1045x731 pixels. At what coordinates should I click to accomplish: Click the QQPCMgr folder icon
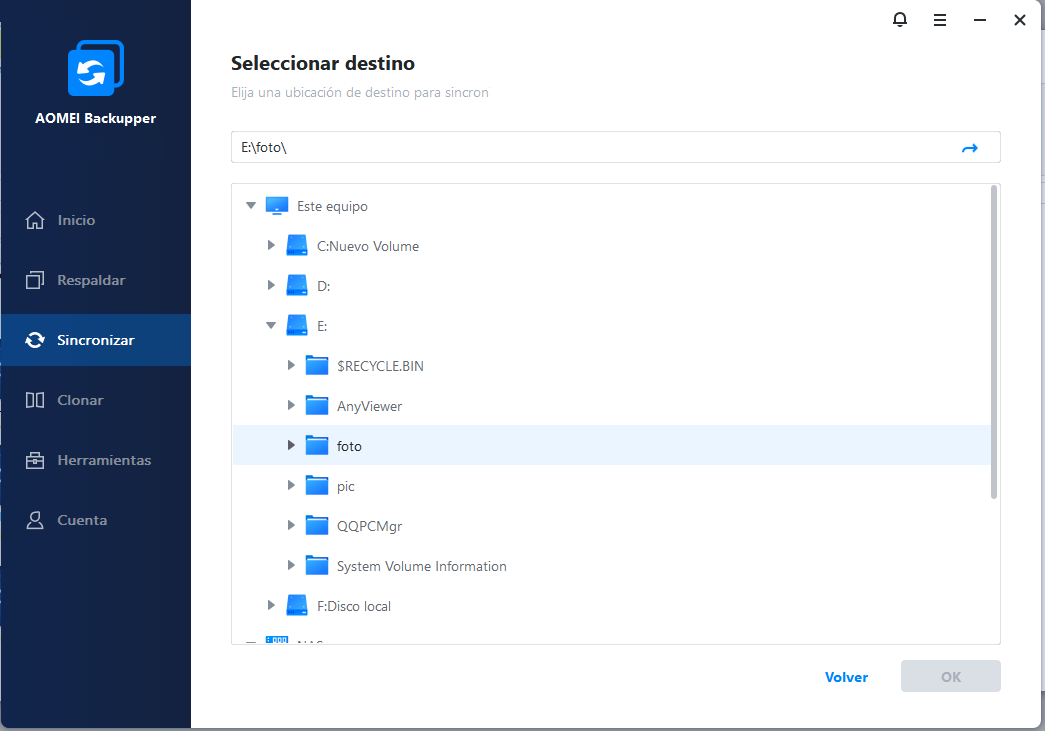(x=317, y=526)
